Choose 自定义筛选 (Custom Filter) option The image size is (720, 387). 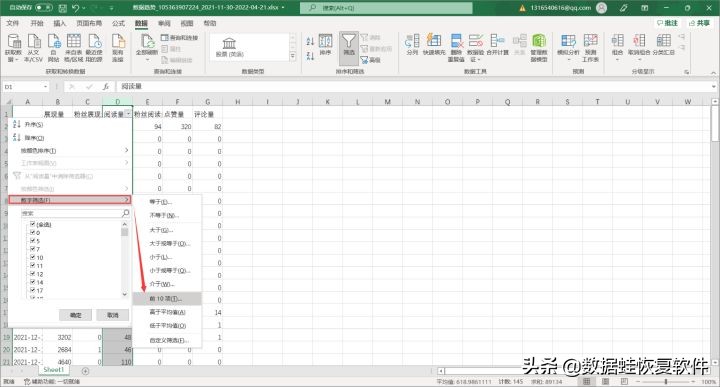[x=167, y=340]
